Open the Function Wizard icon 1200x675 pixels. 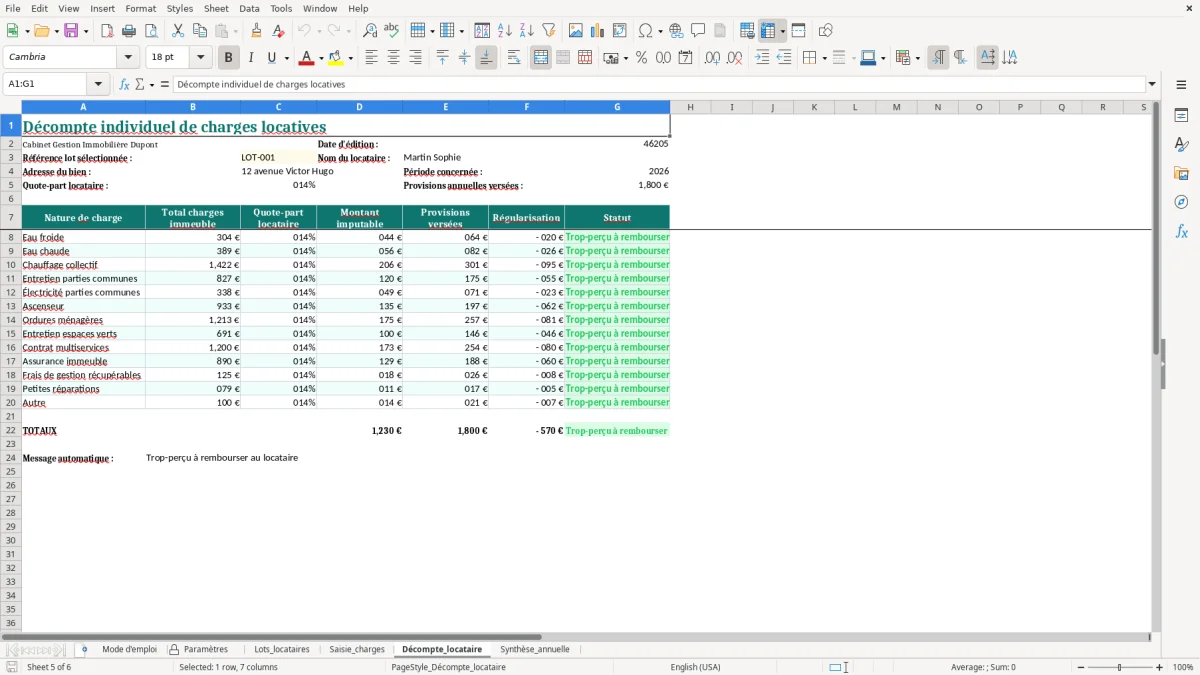point(125,84)
